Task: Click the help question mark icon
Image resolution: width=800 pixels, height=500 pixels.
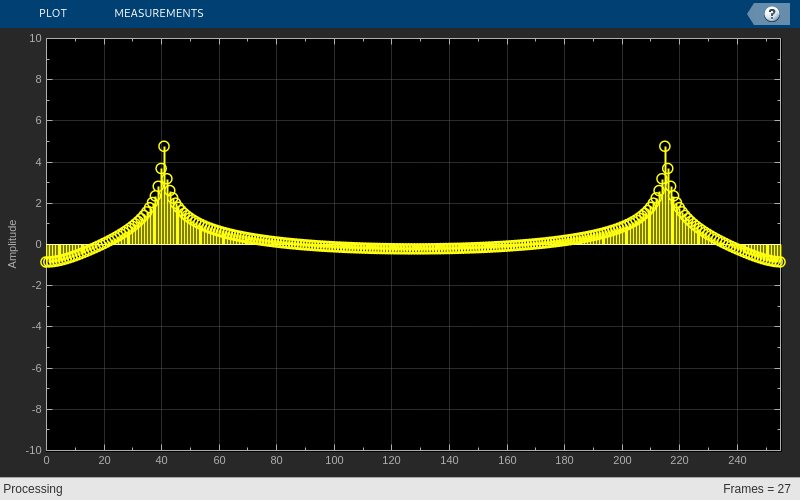Action: pos(771,14)
